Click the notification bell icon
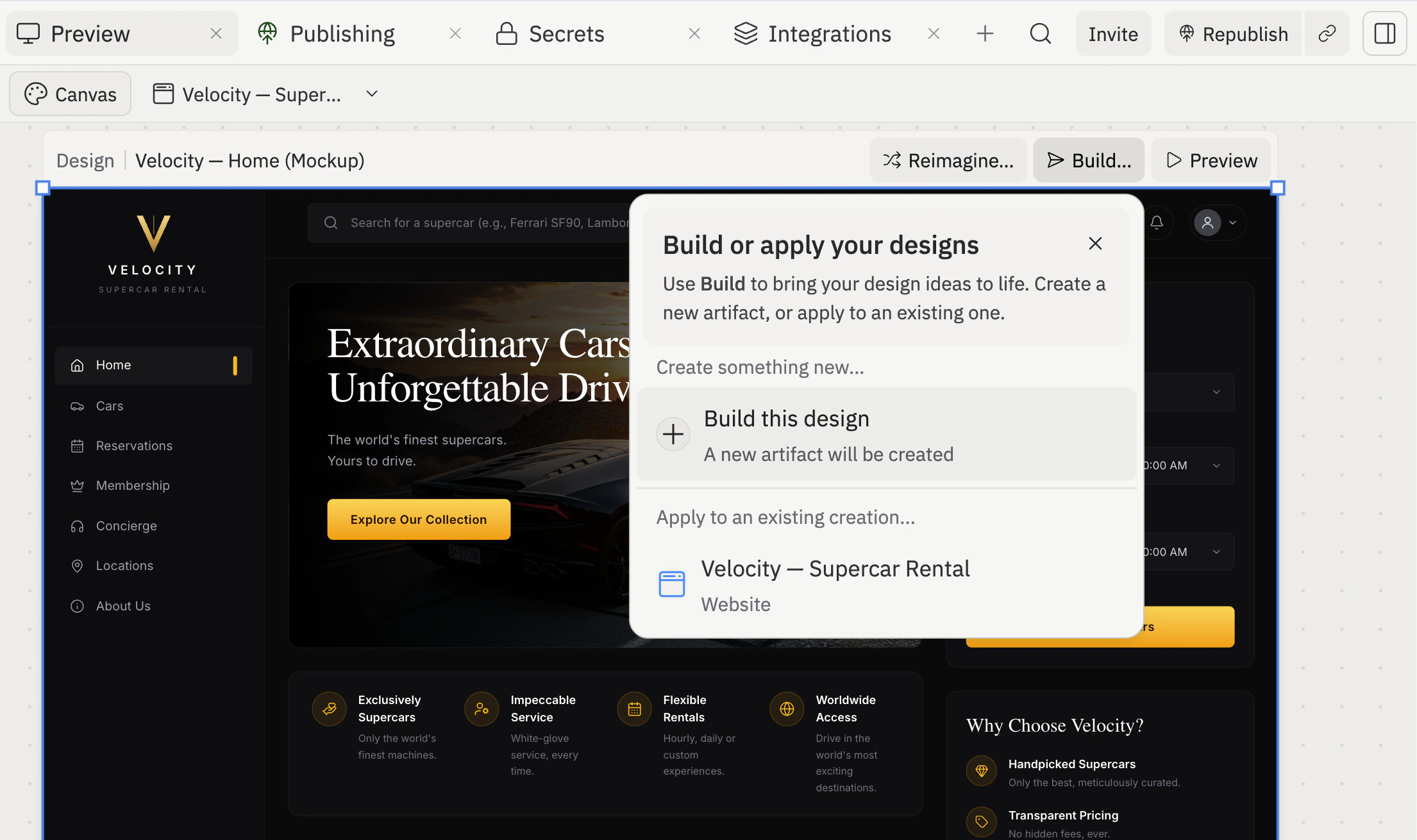 [x=1157, y=223]
